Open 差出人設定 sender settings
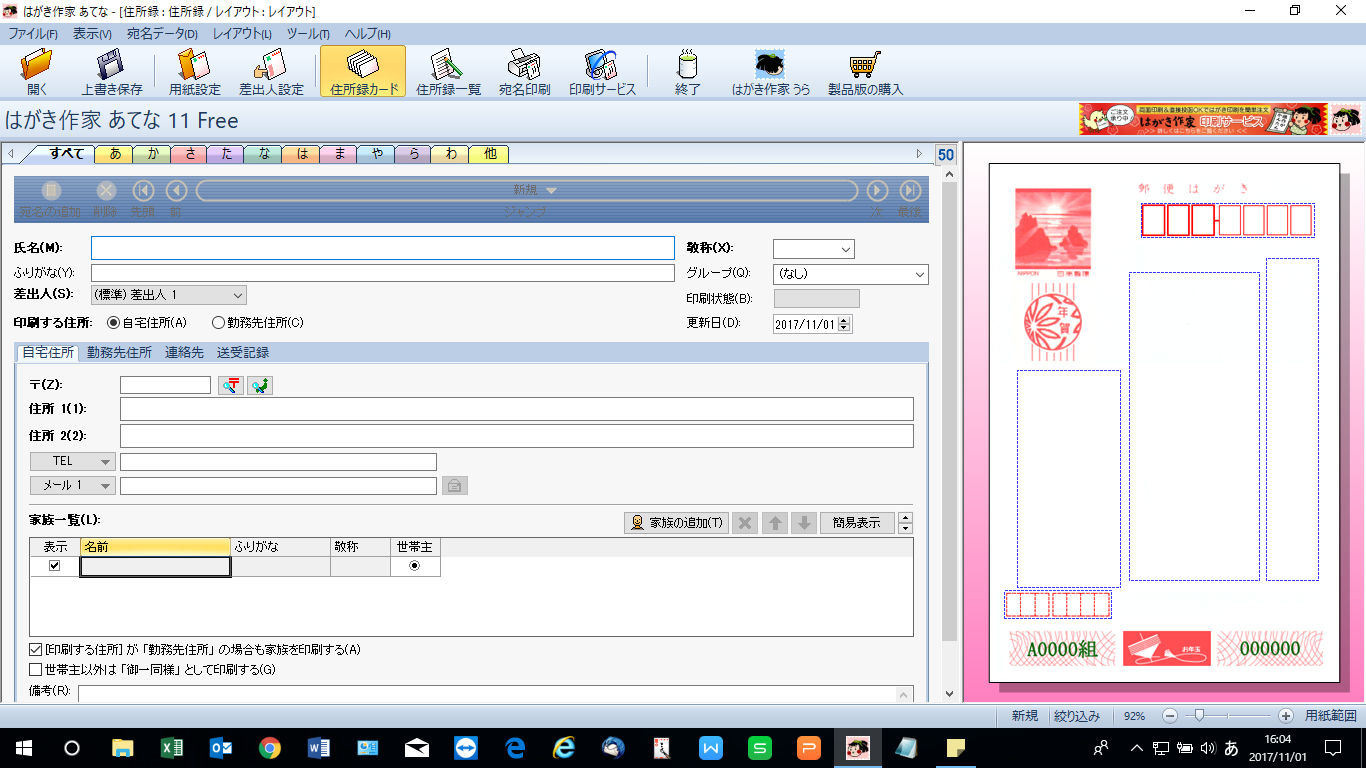The width and height of the screenshot is (1366, 768). 271,72
